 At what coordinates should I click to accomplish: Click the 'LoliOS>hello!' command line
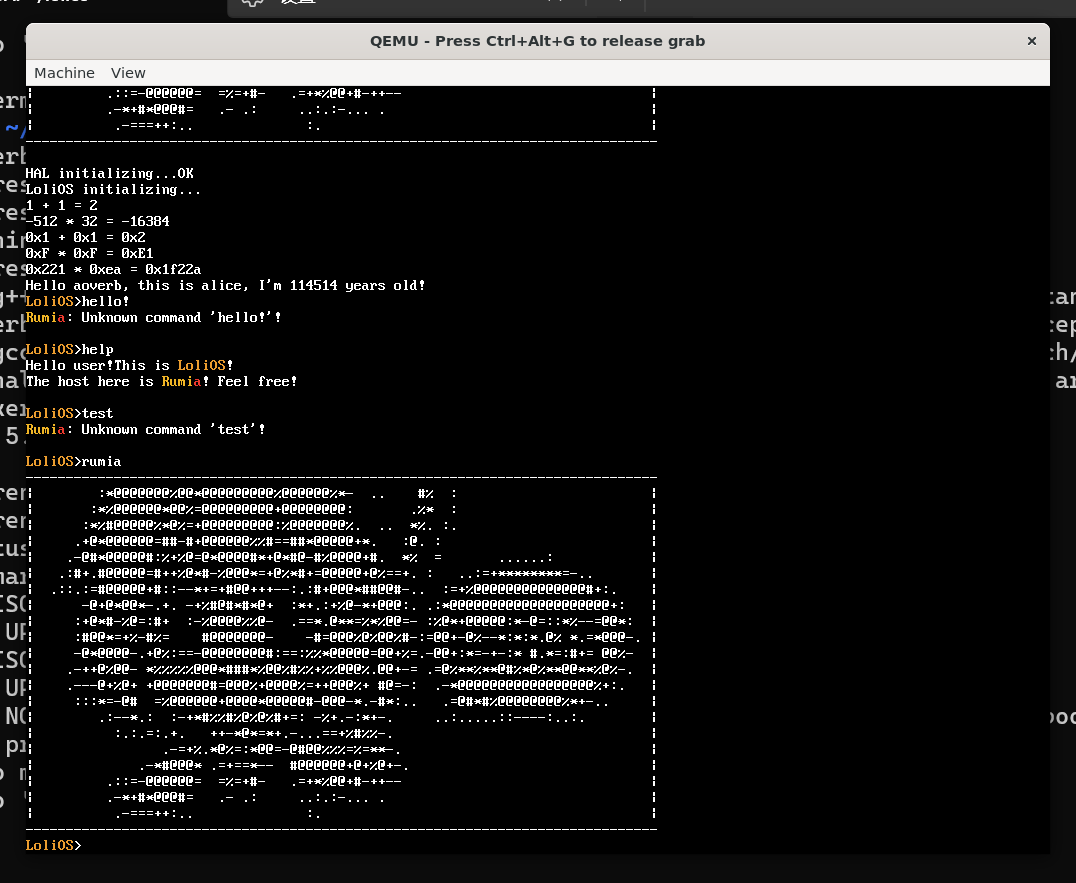pos(77,302)
